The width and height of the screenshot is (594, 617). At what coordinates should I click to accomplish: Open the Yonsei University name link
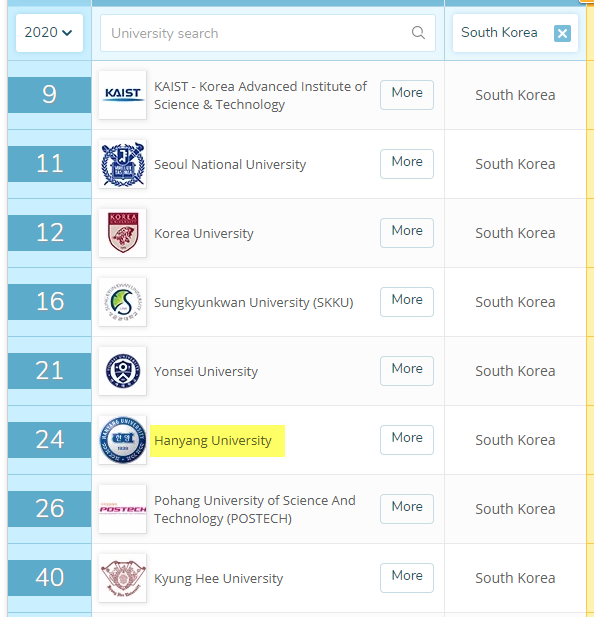(x=206, y=371)
